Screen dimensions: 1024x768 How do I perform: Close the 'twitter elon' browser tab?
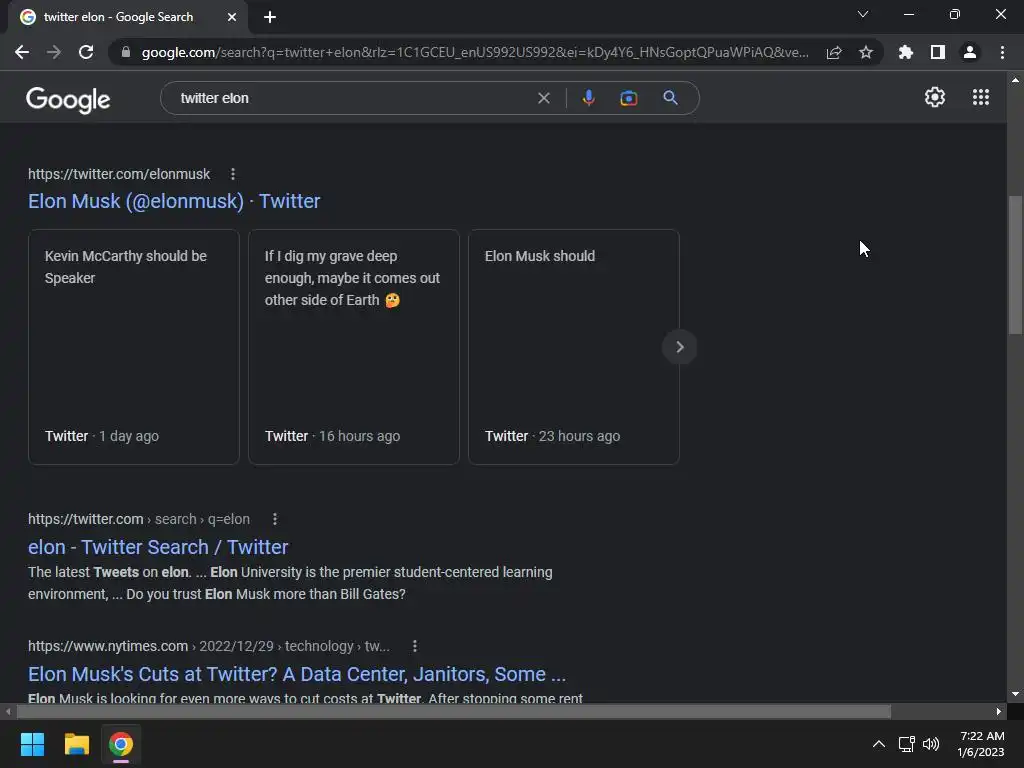[232, 17]
